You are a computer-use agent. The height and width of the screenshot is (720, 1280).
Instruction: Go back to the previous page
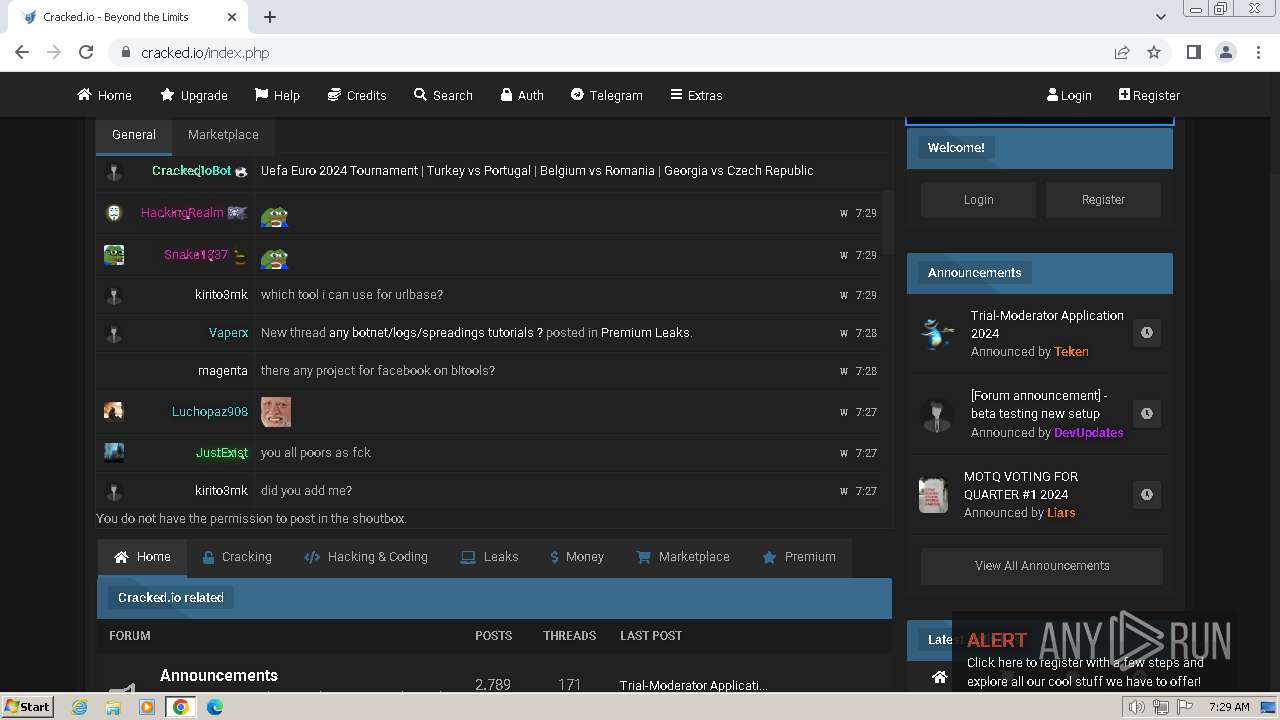[22, 53]
